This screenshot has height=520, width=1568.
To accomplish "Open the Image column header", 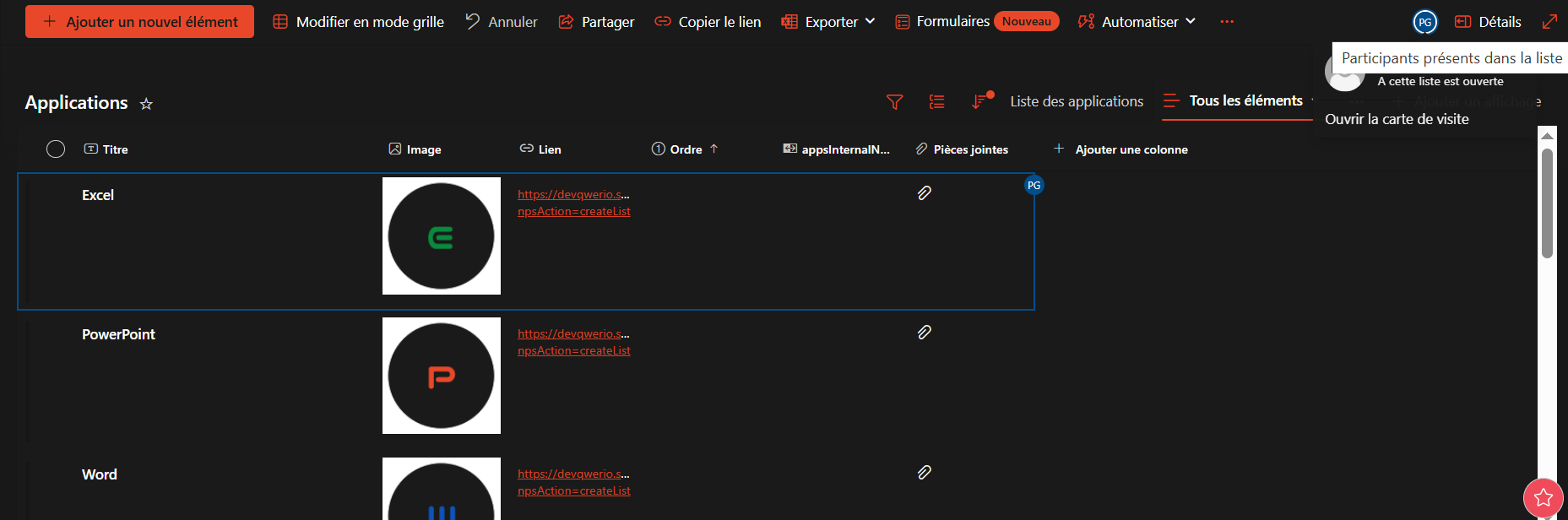I will tap(415, 149).
